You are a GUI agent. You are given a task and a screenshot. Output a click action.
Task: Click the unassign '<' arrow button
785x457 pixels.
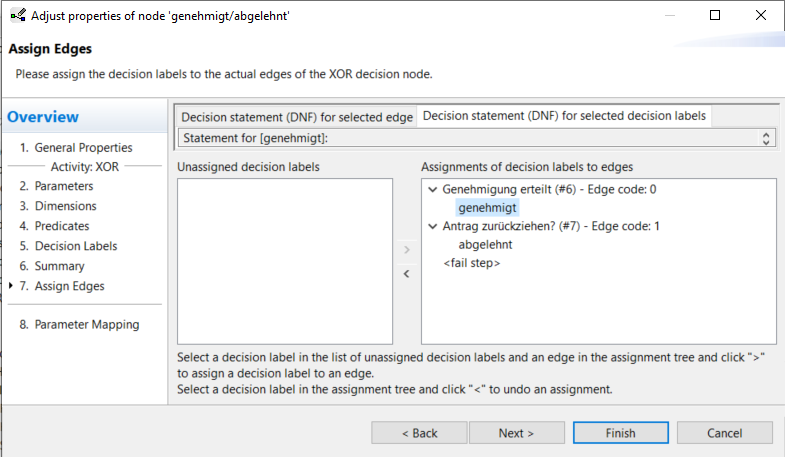coord(407,274)
